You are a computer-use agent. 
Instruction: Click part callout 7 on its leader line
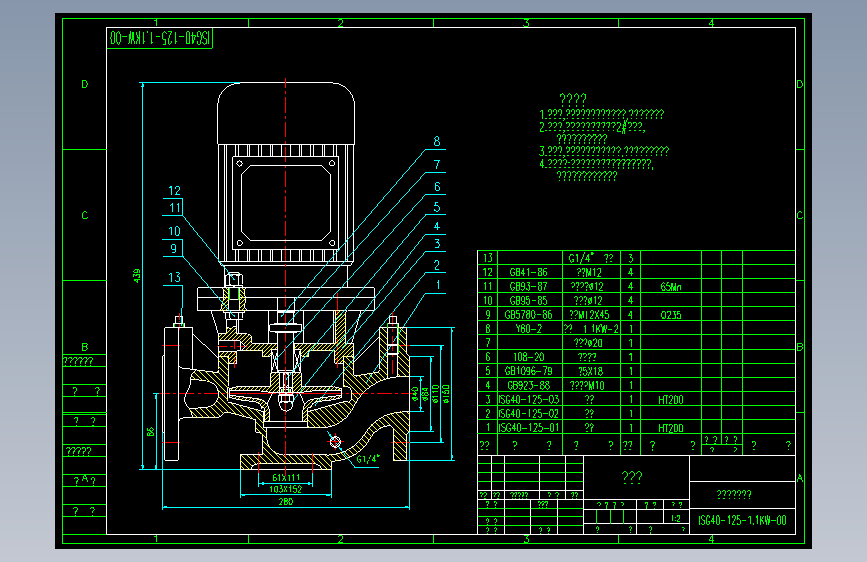coord(437,165)
